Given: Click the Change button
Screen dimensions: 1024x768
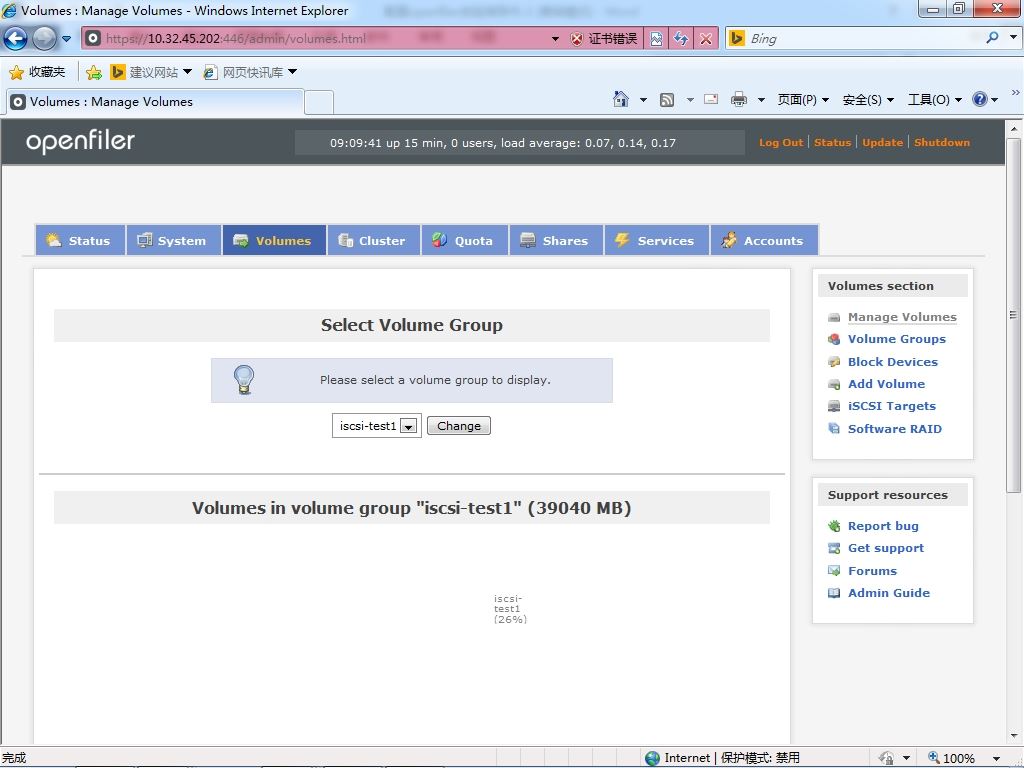Looking at the screenshot, I should point(458,426).
